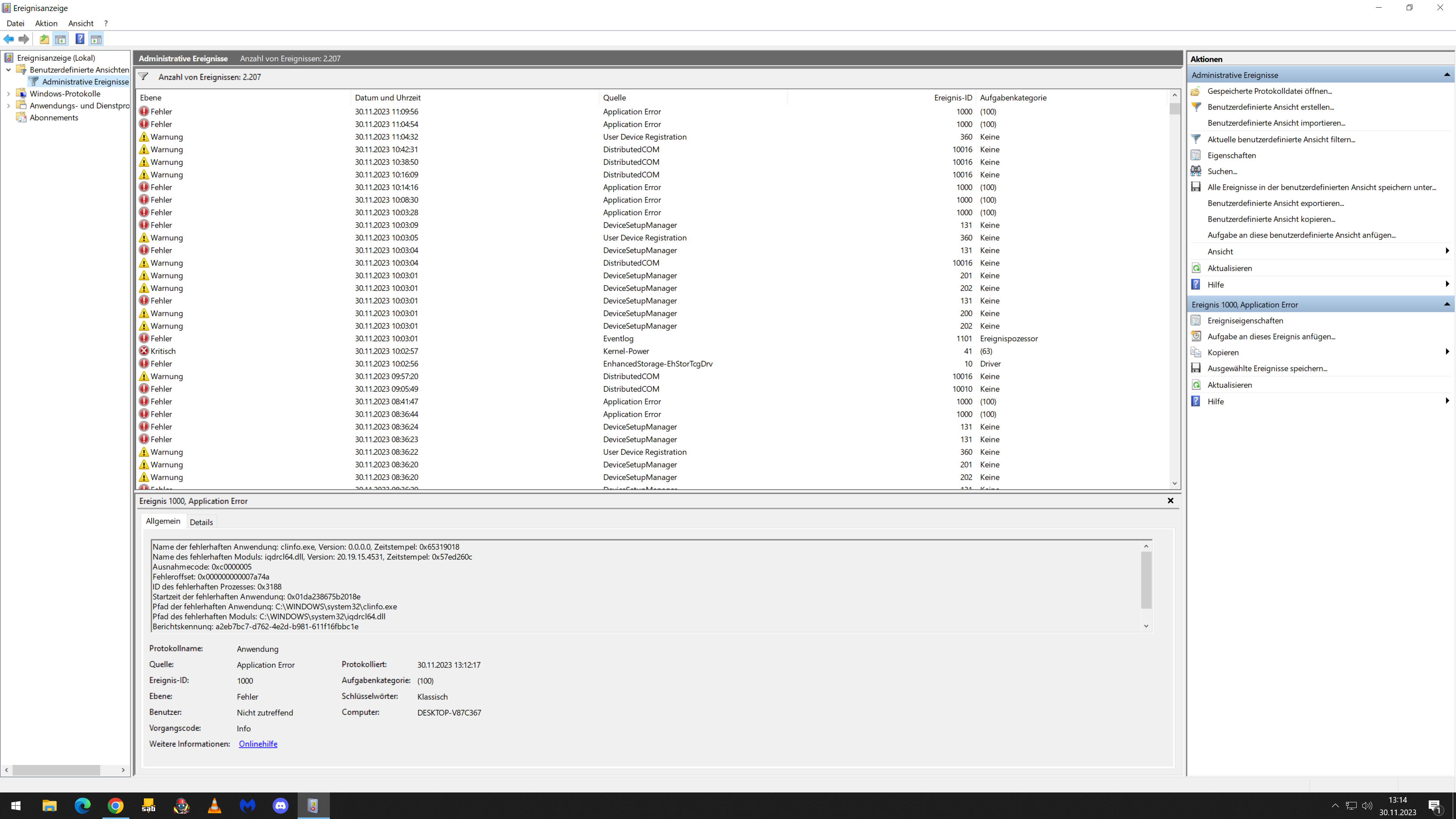
Task: Click the help question-mark toolbar icon
Action: tap(80, 39)
